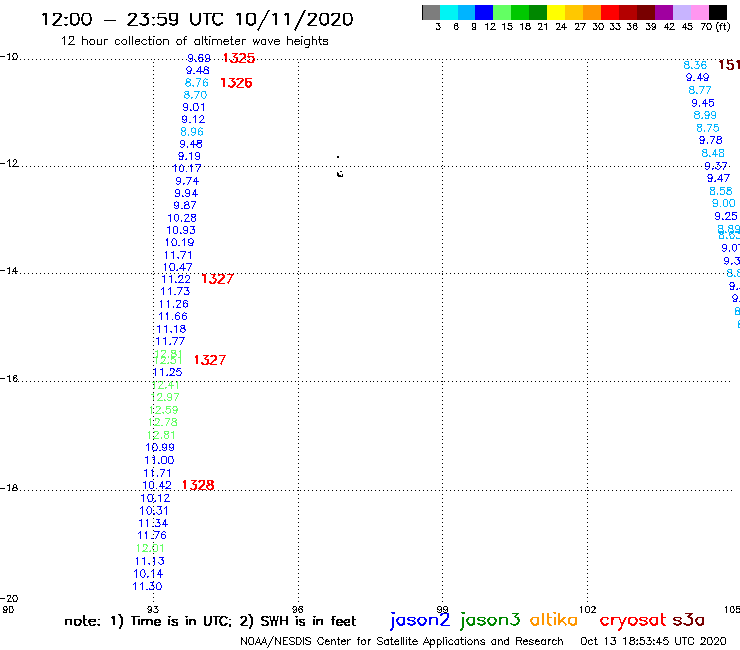The width and height of the screenshot is (740, 650).
Task: Click the wave height value 10.17
Action: coord(187,168)
